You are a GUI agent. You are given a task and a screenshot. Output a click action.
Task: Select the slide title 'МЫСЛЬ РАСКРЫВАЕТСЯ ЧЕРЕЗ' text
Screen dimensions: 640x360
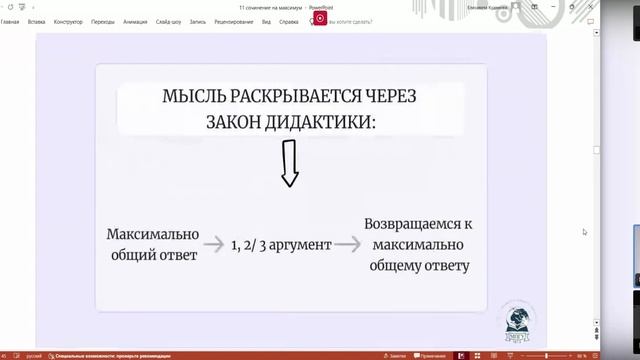(x=289, y=96)
